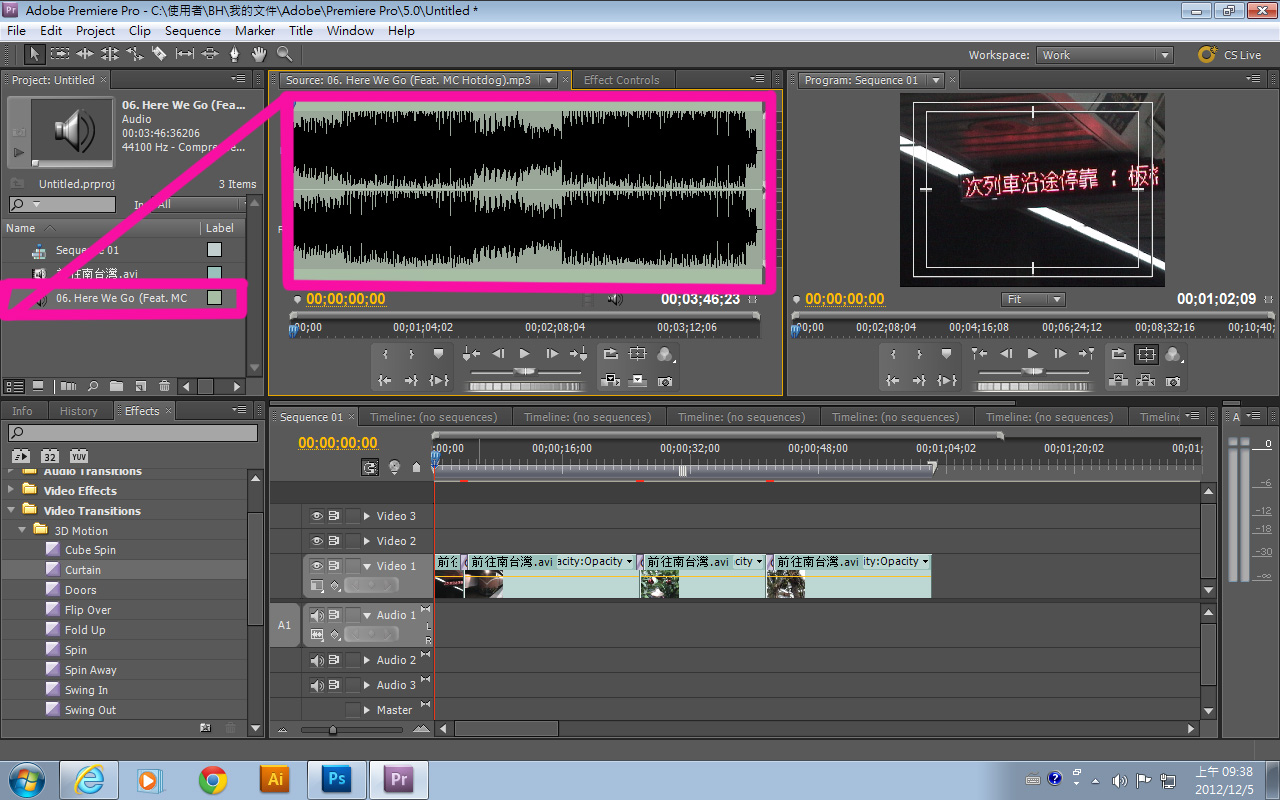This screenshot has width=1280, height=800.
Task: Open the Fit zoom level dropdown
Action: point(1033,299)
